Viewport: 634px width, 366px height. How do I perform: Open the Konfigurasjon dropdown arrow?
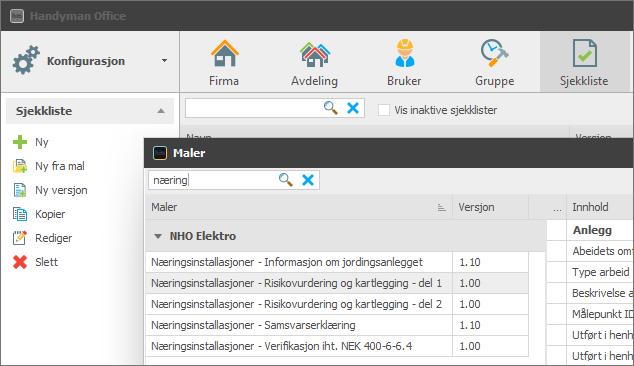(x=164, y=61)
